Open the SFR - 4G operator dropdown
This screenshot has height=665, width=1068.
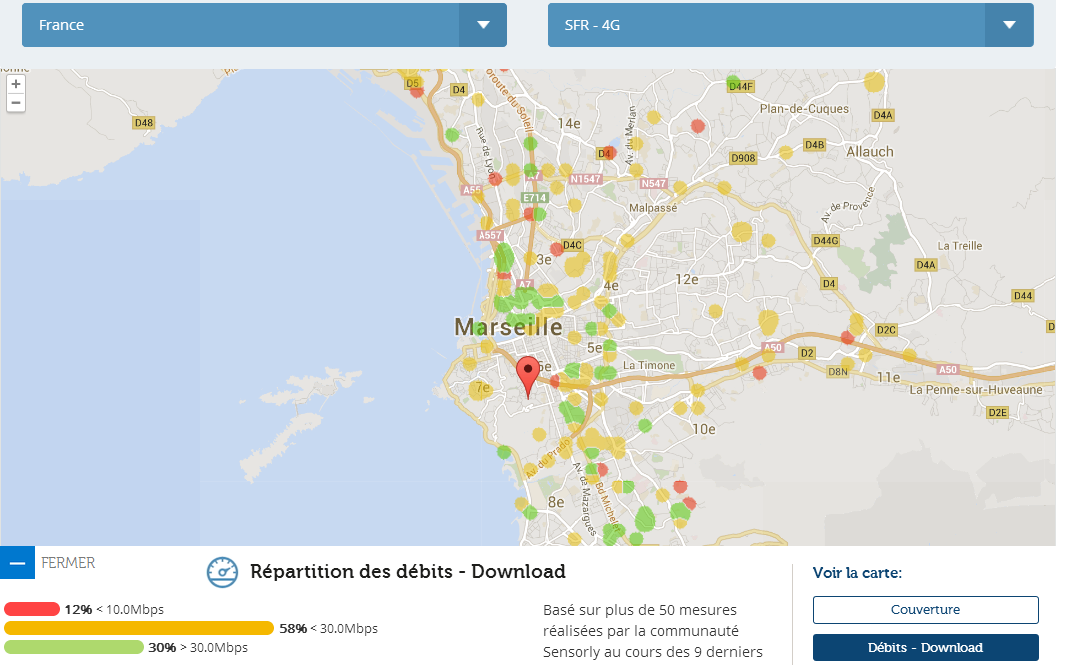click(766, 25)
